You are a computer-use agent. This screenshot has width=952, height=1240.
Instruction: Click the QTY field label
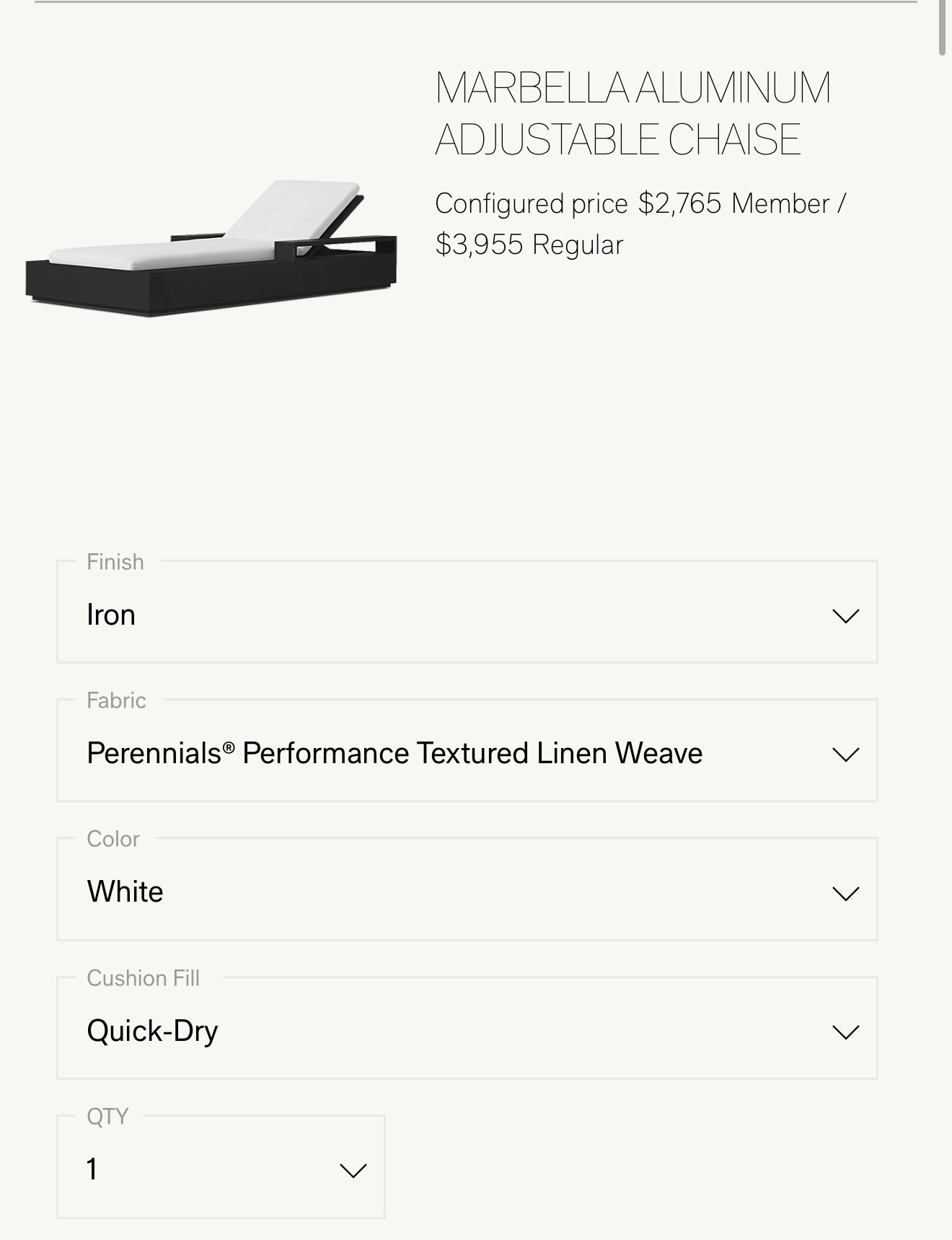pos(107,1117)
